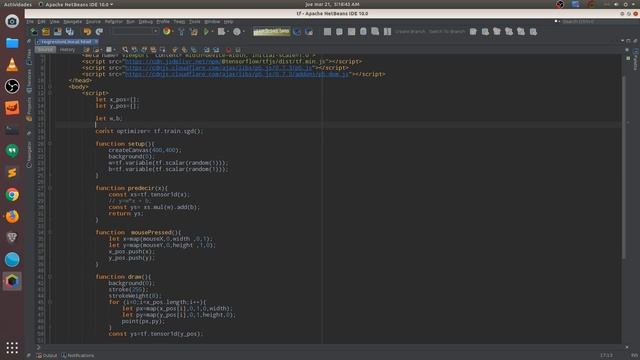Open the Run Project dropdown arrow
640x360 pixels.
coord(212,31)
